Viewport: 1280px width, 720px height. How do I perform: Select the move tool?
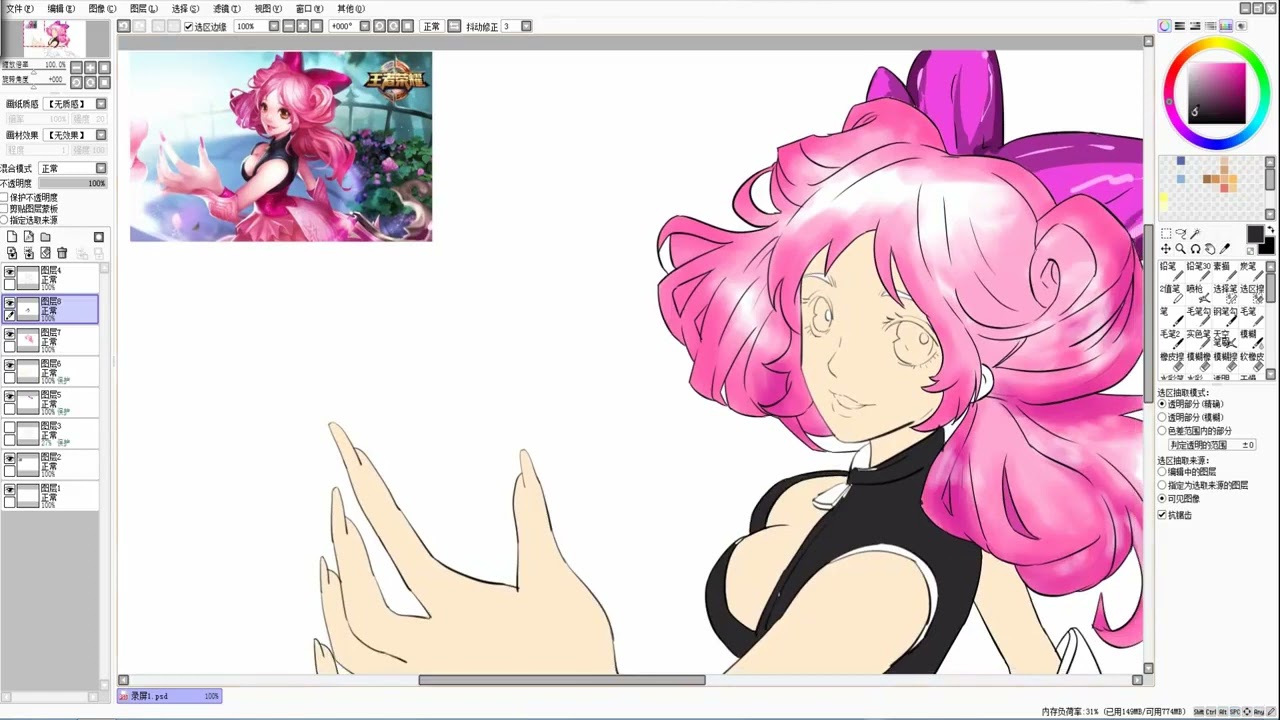coord(1166,248)
